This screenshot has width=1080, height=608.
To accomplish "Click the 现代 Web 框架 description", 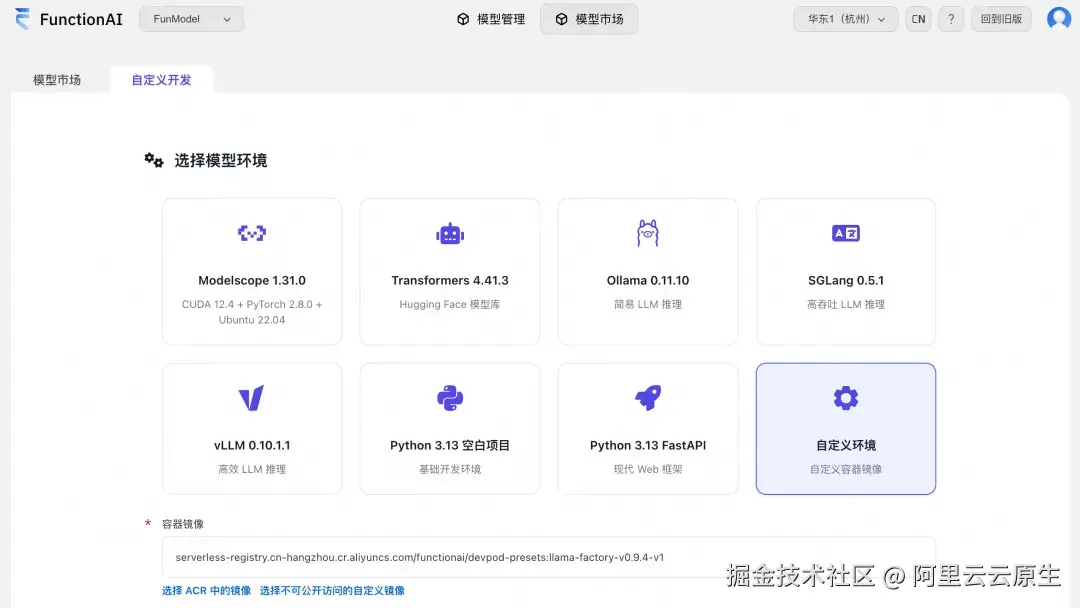I will pyautogui.click(x=647, y=470).
